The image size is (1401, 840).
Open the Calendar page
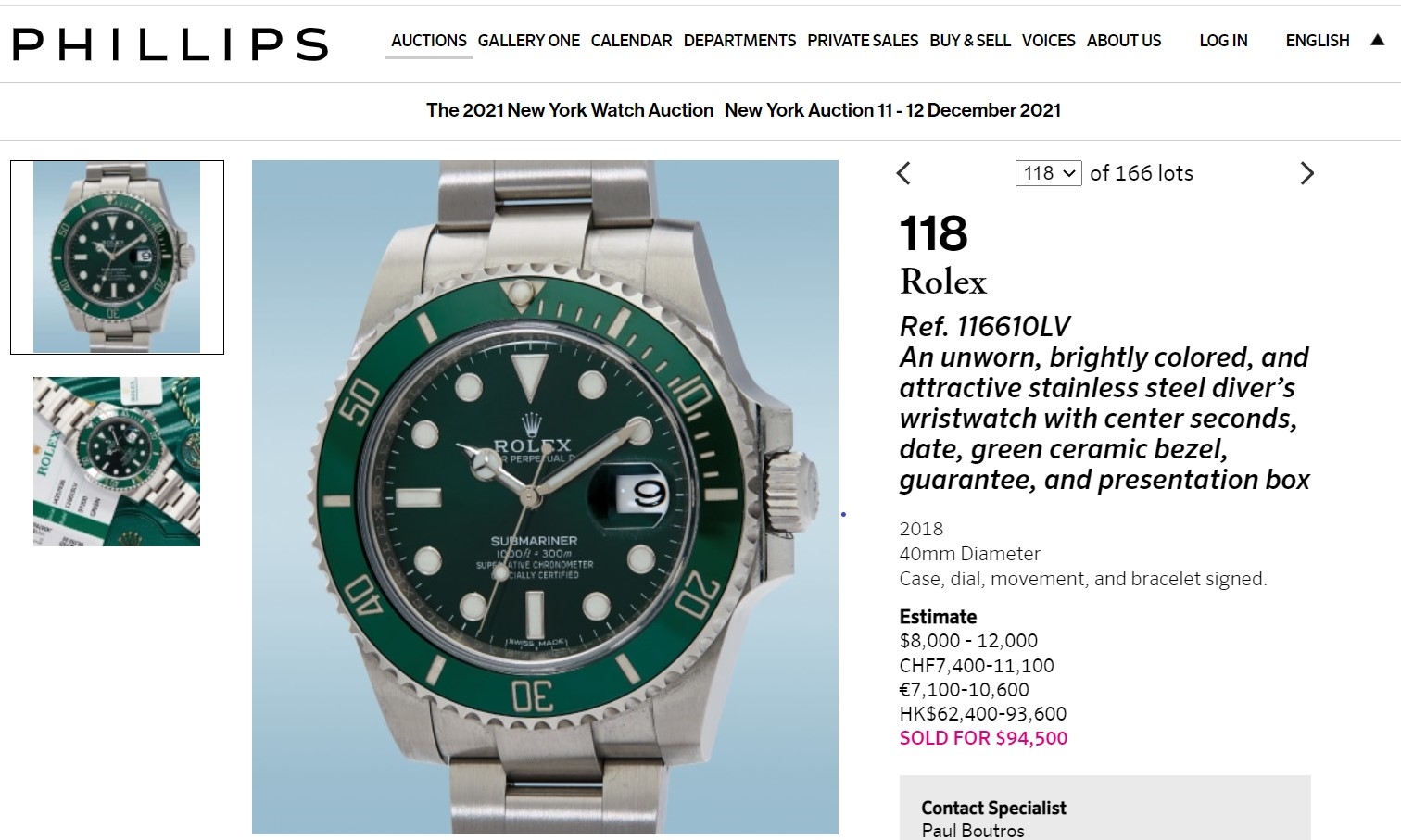click(x=631, y=41)
